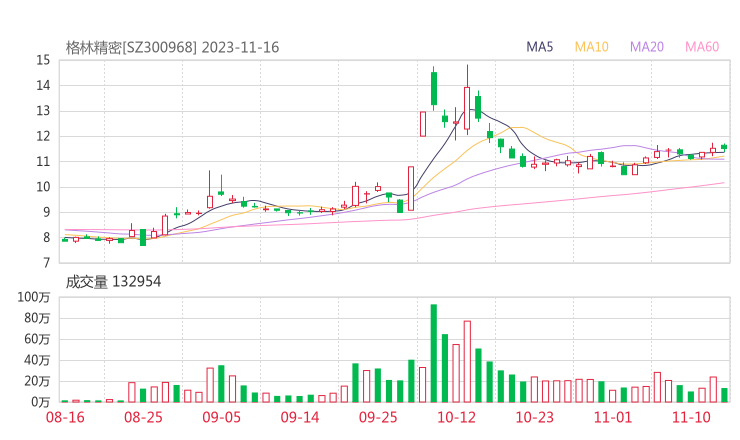Click the 20万 volume axis label
Screen dimensions: 740x440
(x=37, y=381)
